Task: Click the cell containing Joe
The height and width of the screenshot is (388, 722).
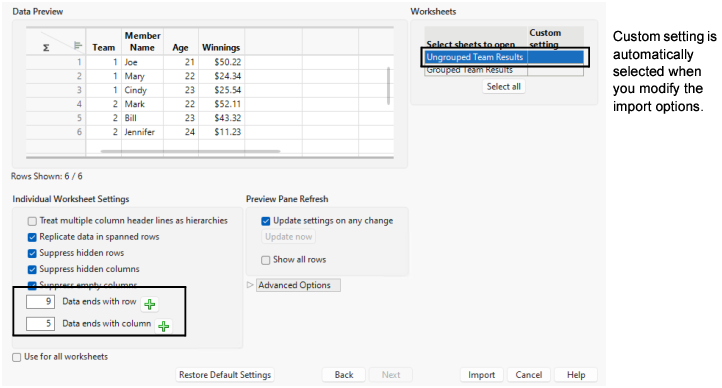Action: [142, 63]
